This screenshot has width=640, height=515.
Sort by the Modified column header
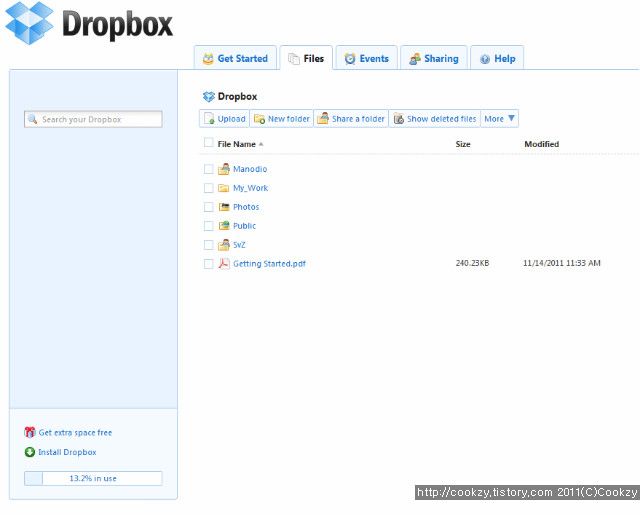(541, 144)
